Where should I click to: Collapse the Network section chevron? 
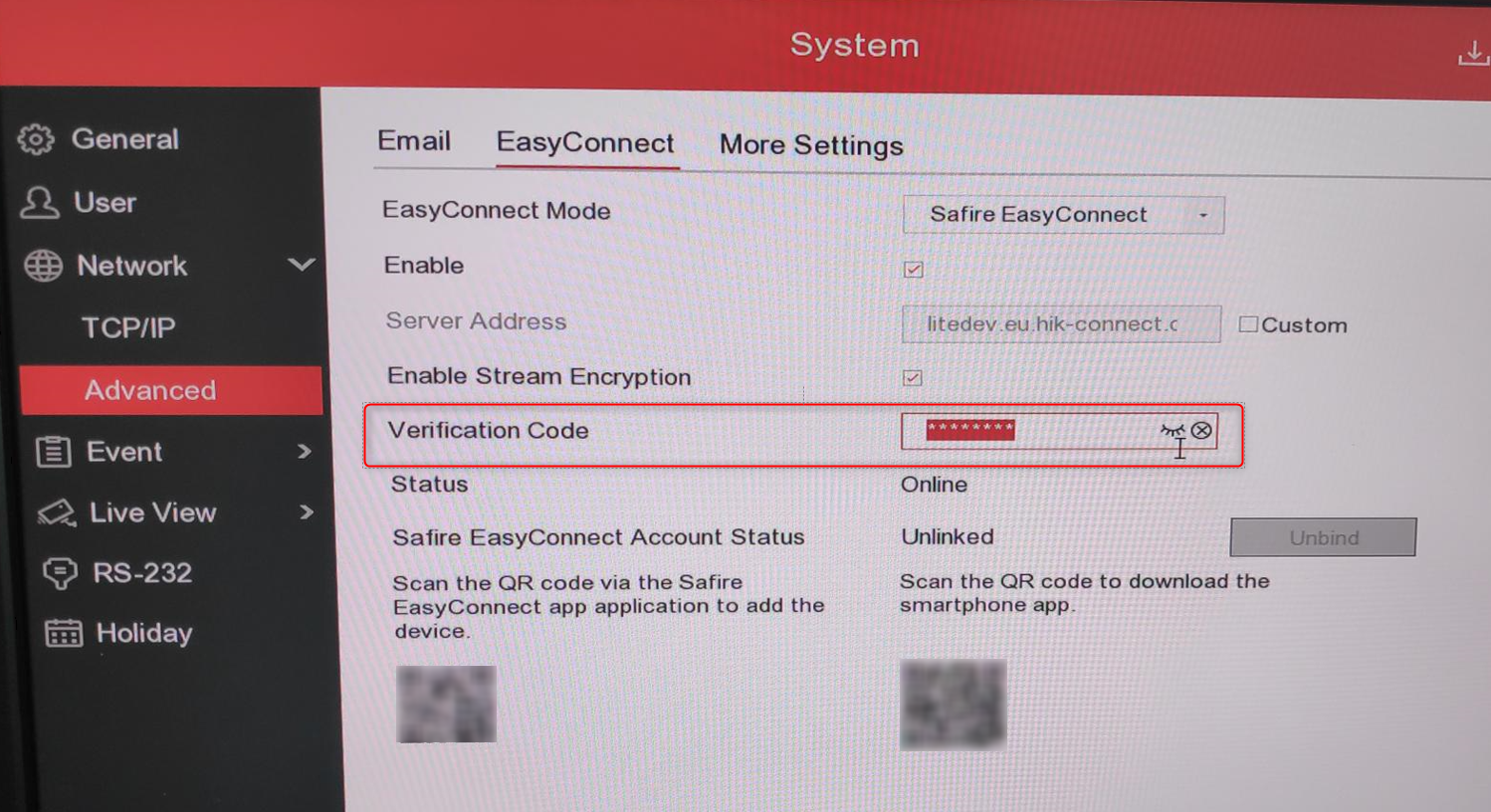(301, 265)
